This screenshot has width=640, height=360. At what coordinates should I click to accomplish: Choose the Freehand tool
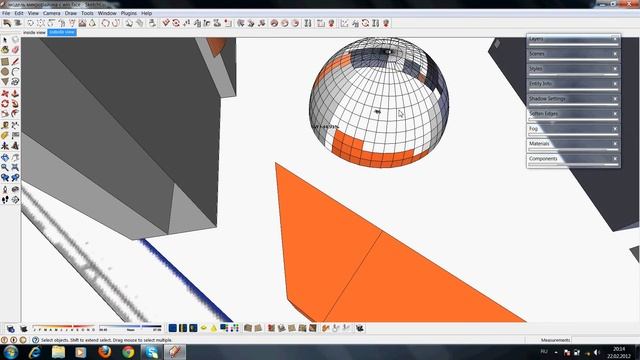[15, 82]
